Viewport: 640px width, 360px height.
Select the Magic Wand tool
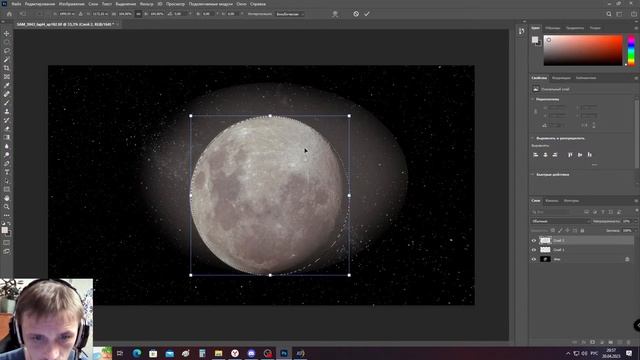tap(7, 60)
